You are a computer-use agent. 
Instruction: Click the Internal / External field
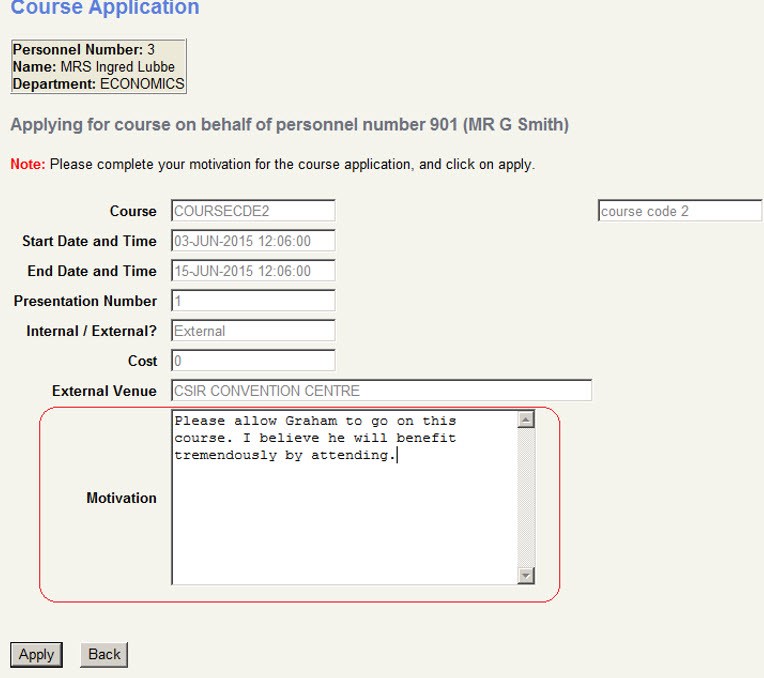[x=252, y=331]
